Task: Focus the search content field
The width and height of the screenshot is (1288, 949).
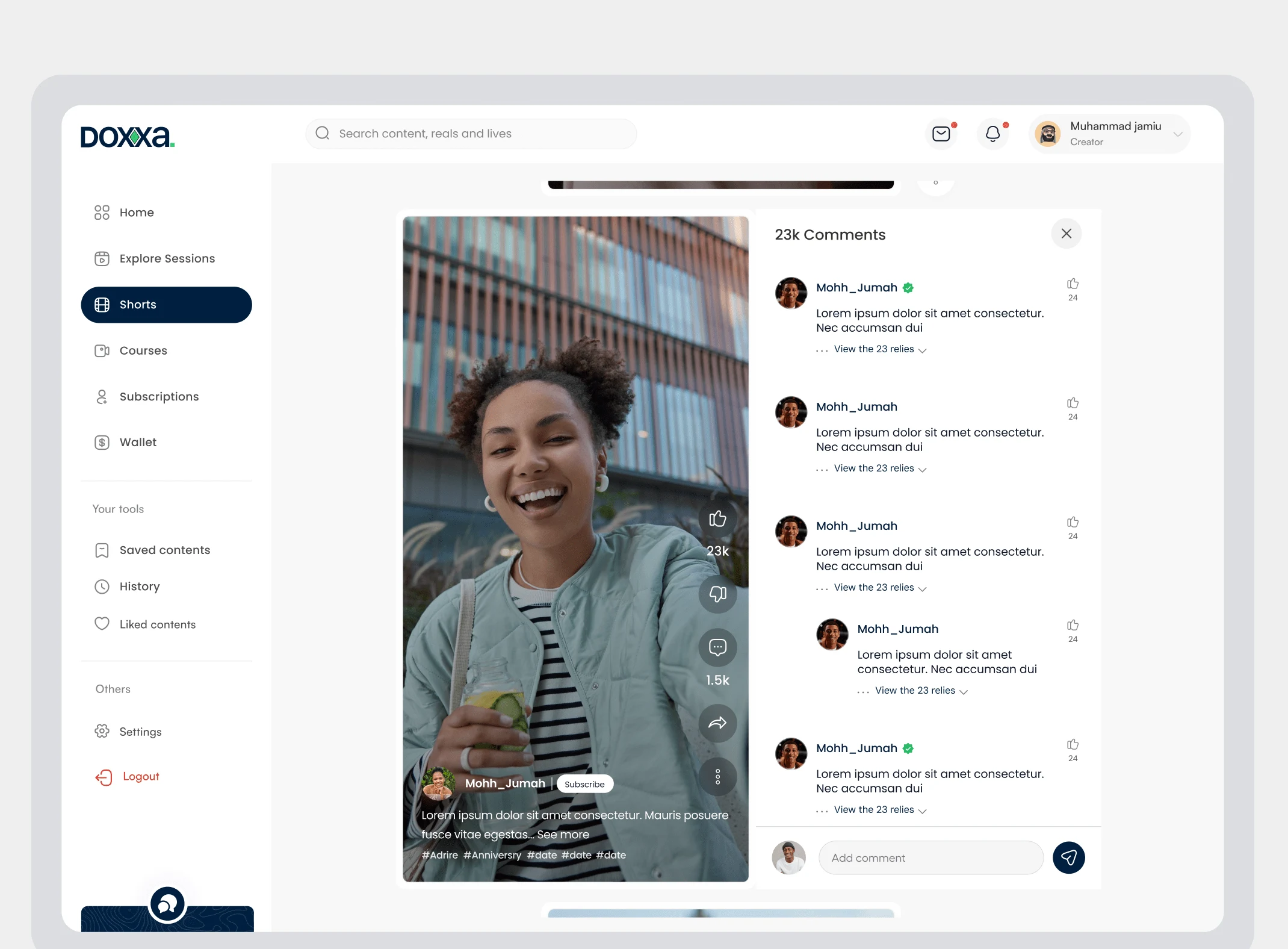Action: 471,134
